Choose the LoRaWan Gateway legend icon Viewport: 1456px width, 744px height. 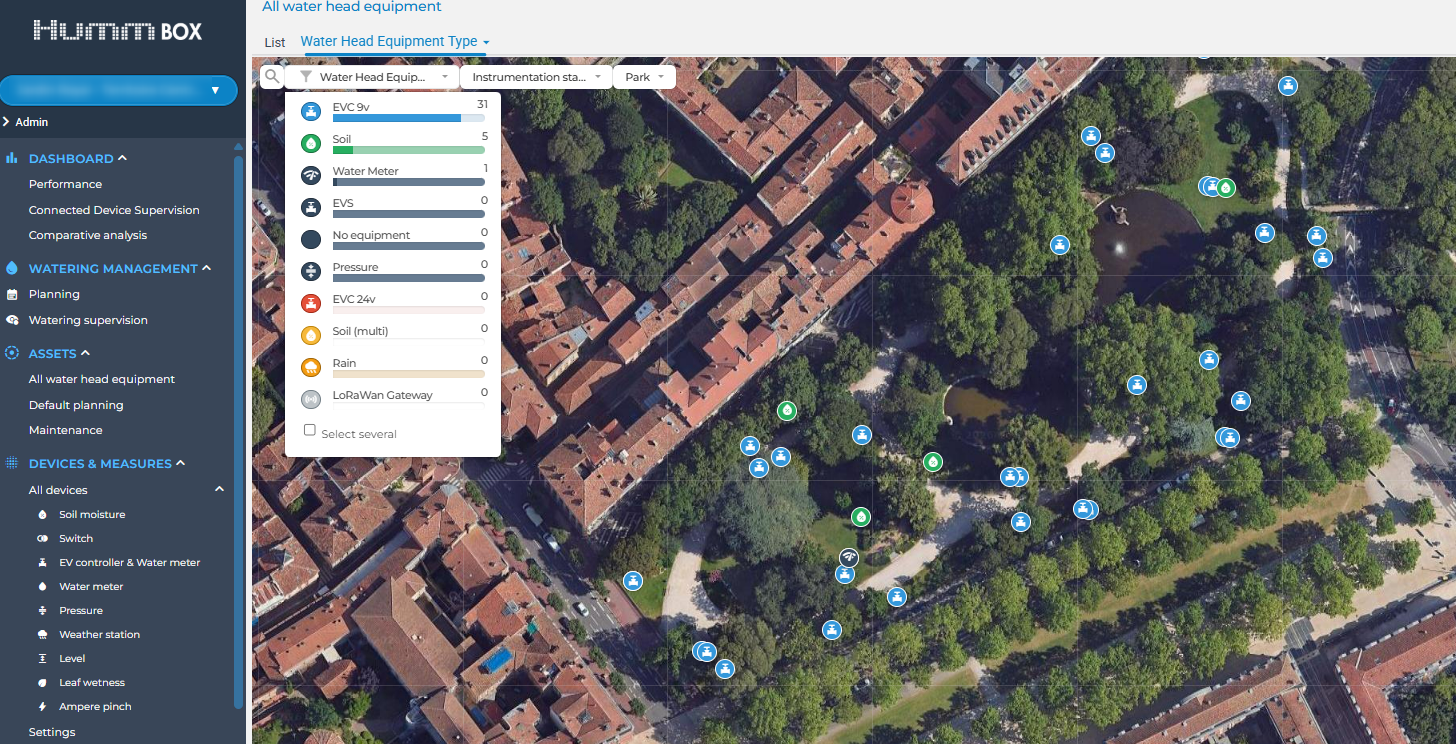coord(311,399)
